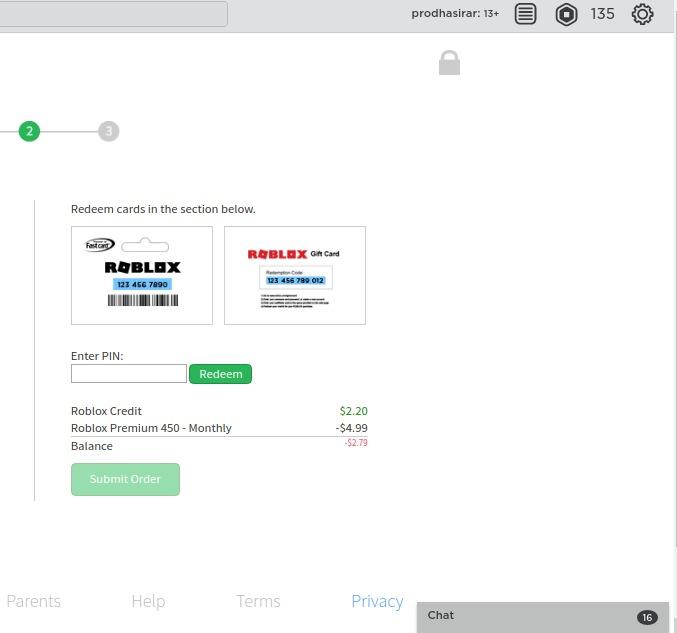
Task: Click the 16 unread chat badge
Action: (647, 617)
